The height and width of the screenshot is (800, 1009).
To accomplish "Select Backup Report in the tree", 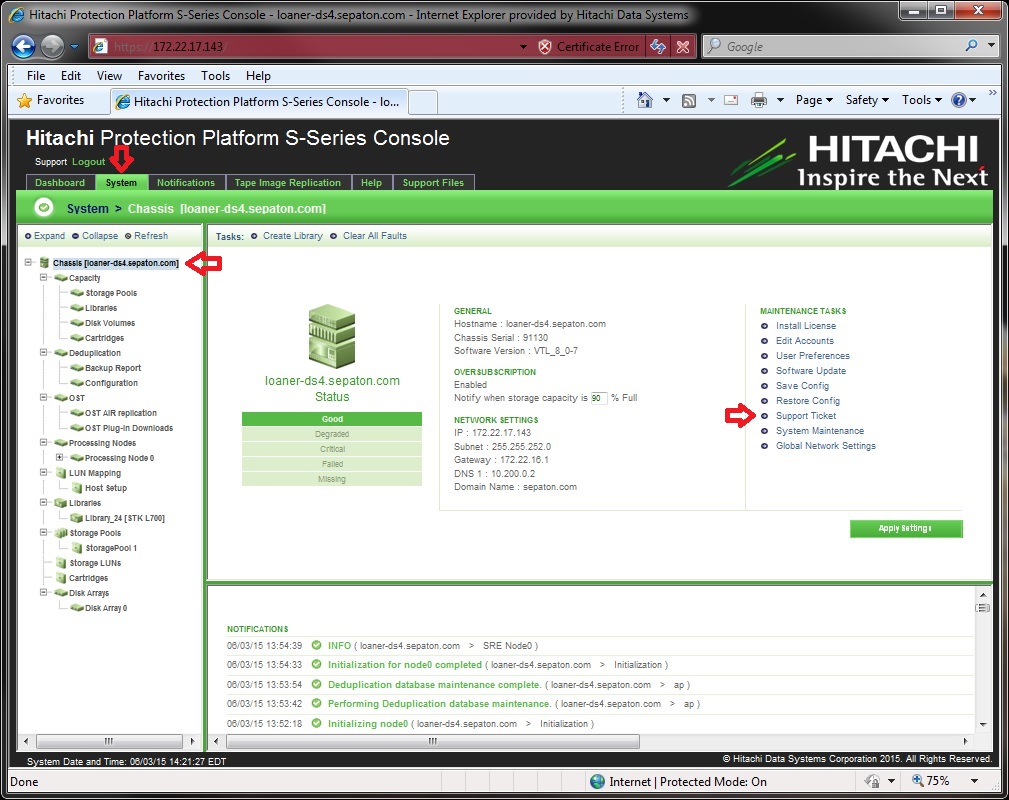I will 113,367.
